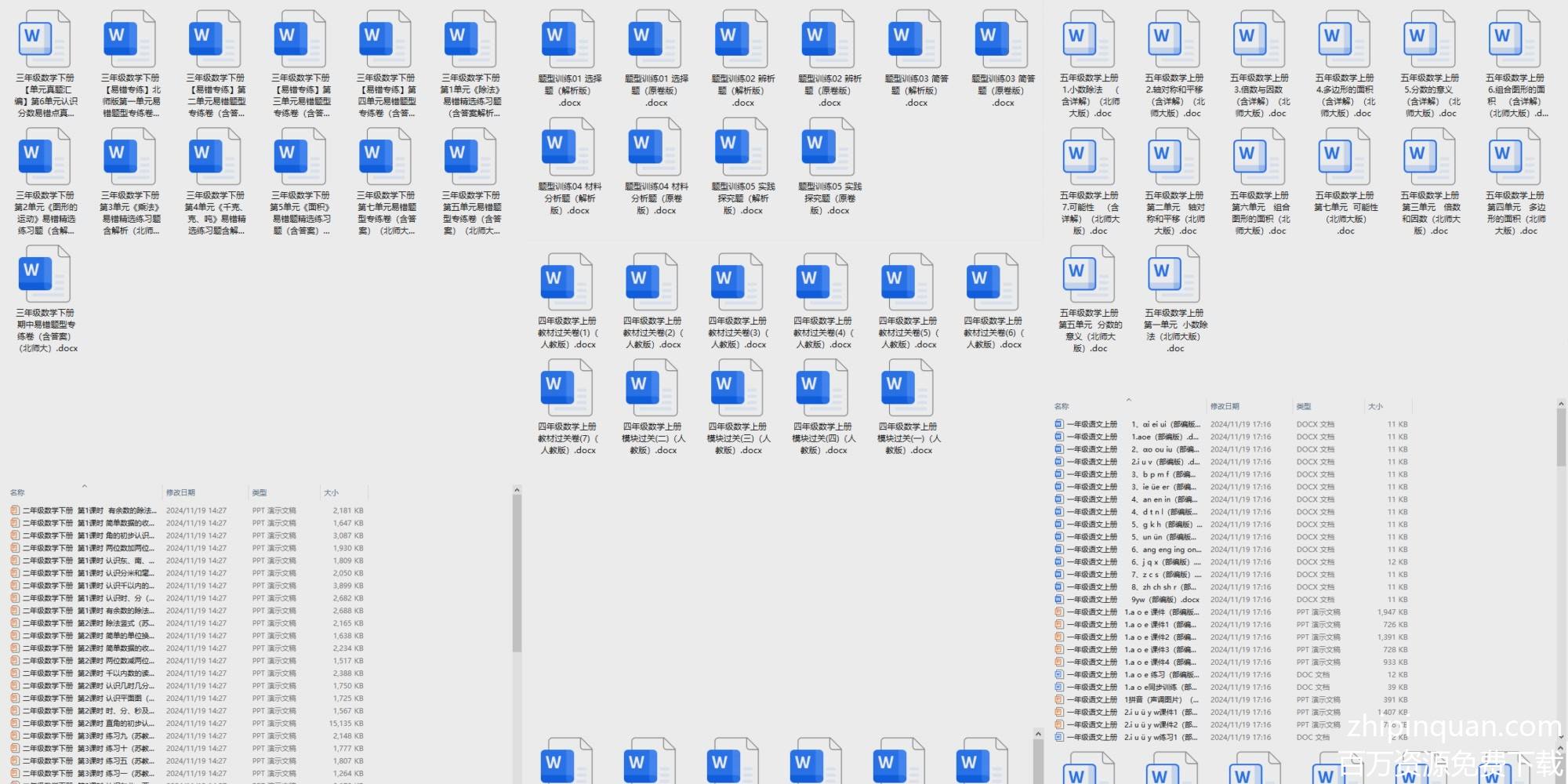The height and width of the screenshot is (784, 1568).
Task: Open 四年级数学上册 模块过关(一) Word file
Action: click(x=908, y=389)
